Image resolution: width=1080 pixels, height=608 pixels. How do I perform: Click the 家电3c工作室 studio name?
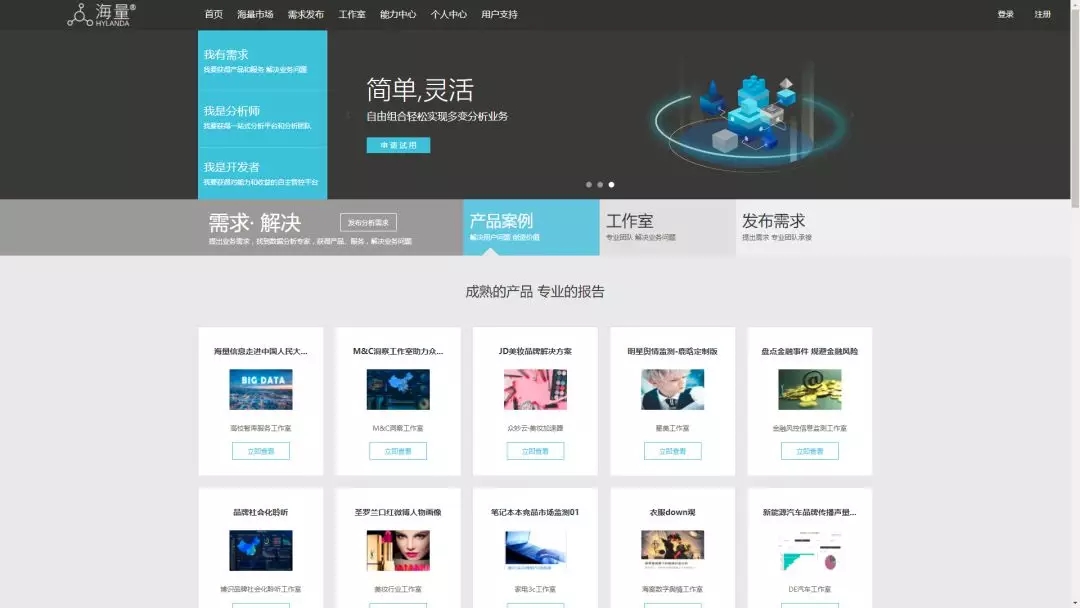(x=535, y=589)
